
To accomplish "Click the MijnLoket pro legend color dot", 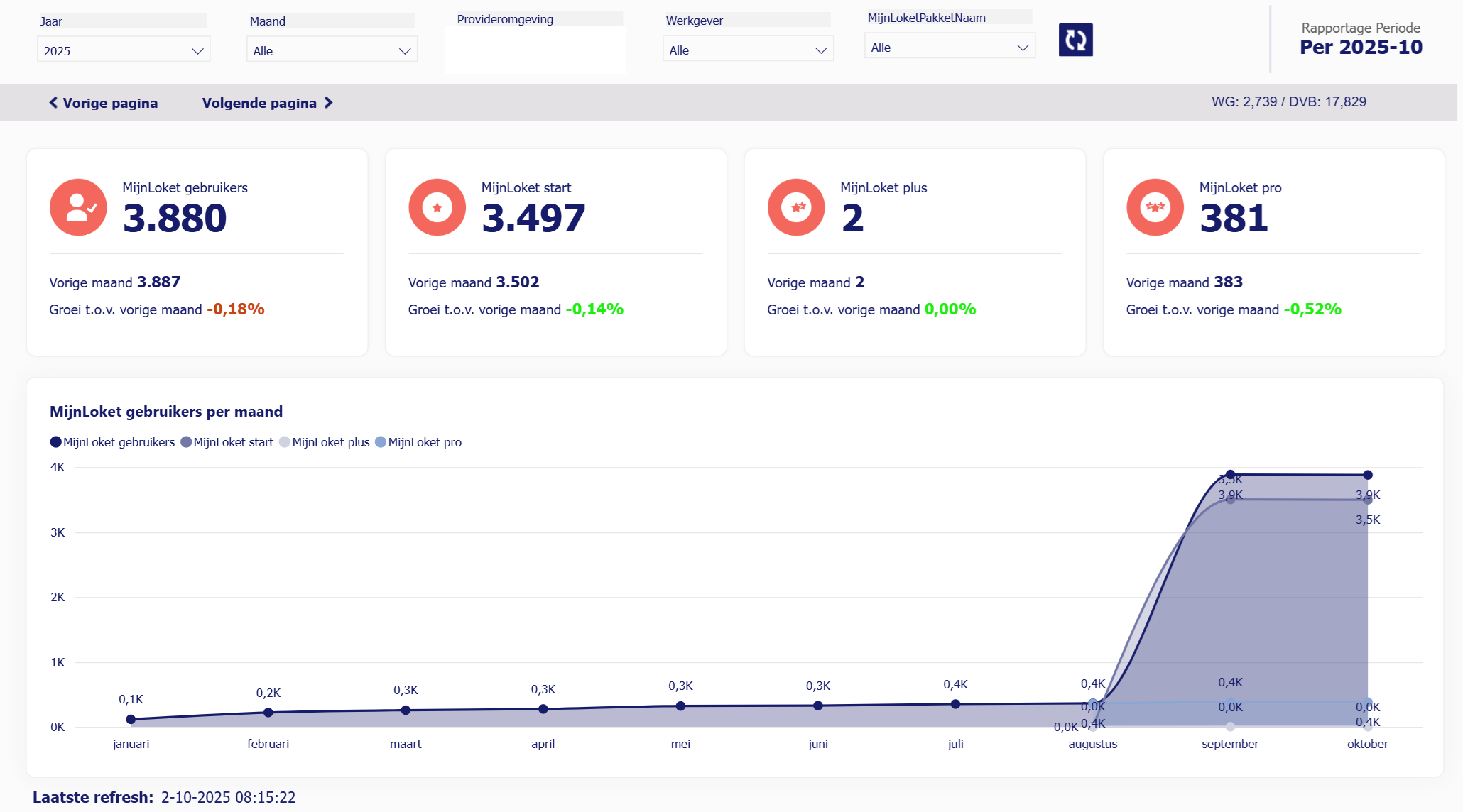I will click(x=381, y=442).
